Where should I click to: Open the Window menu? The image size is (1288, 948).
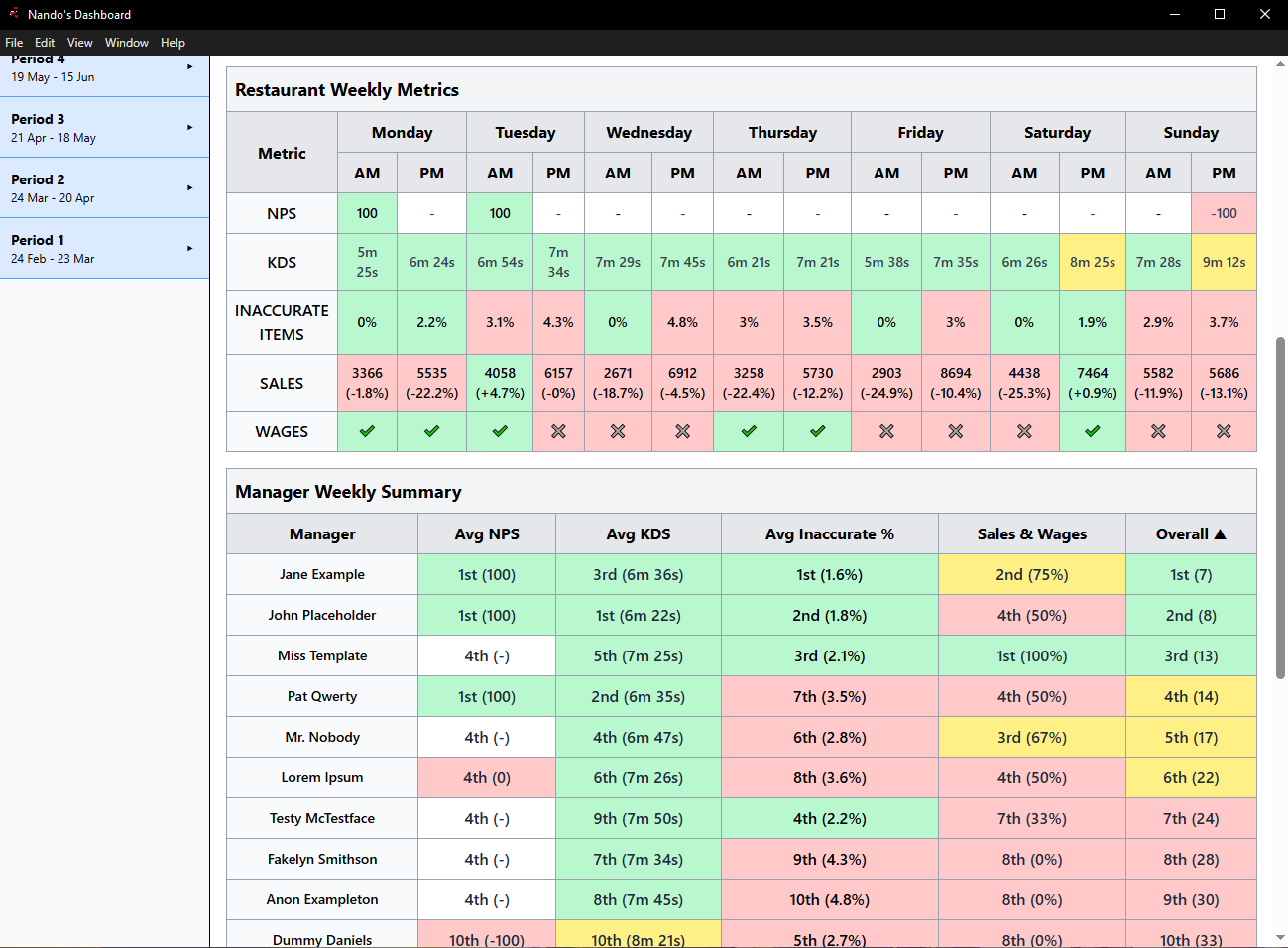(126, 43)
